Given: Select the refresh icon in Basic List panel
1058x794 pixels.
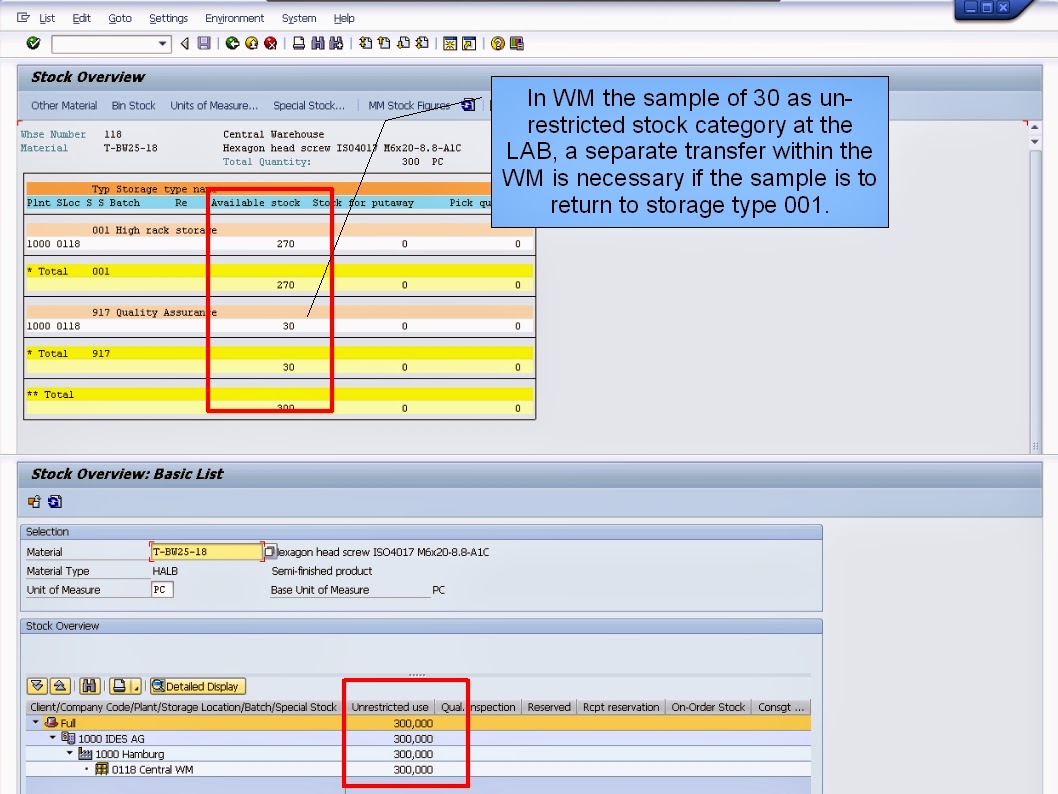Looking at the screenshot, I should [55, 501].
